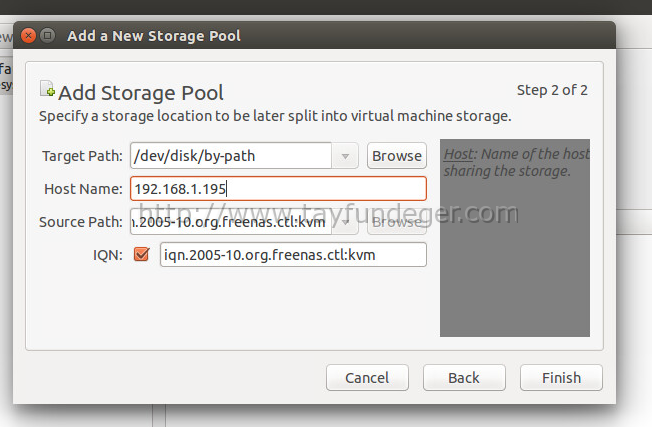This screenshot has width=652, height=427.
Task: Cancel the storage pool wizard
Action: [x=367, y=378]
